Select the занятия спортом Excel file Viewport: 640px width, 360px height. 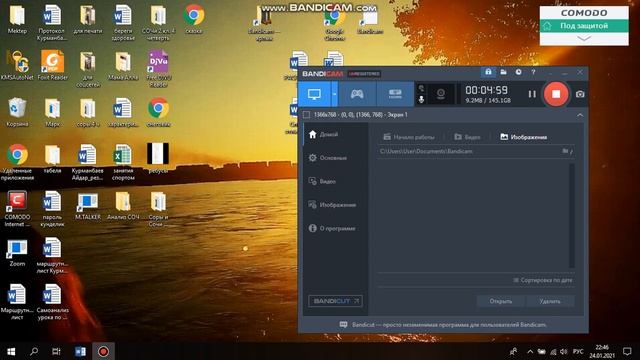123,162
